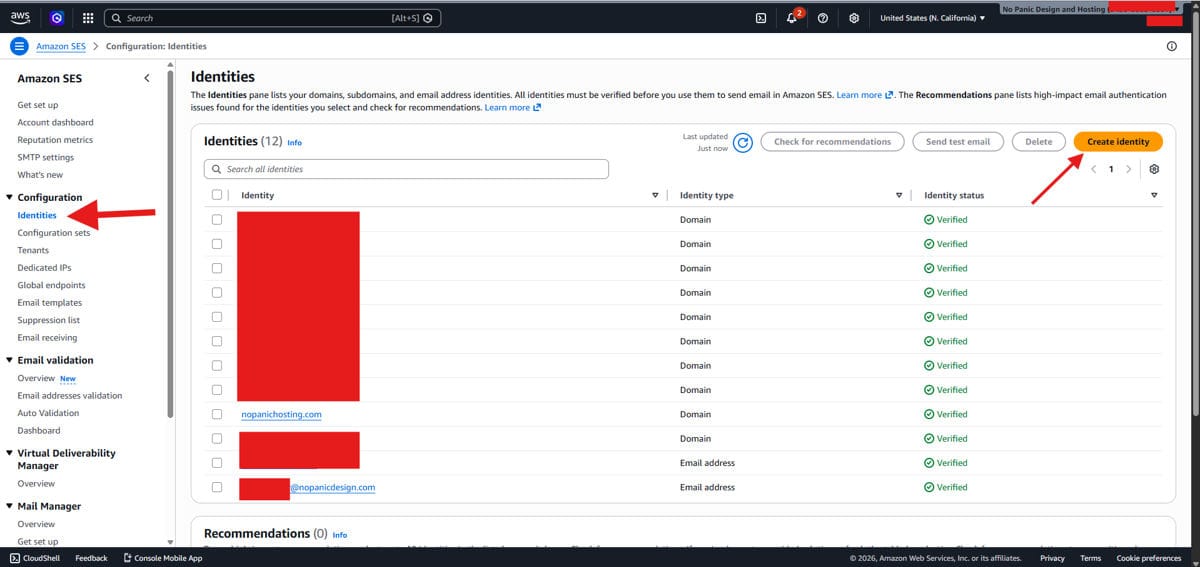Focus the top AWS Search box
Image resolution: width=1200 pixels, height=567 pixels.
coord(272,18)
